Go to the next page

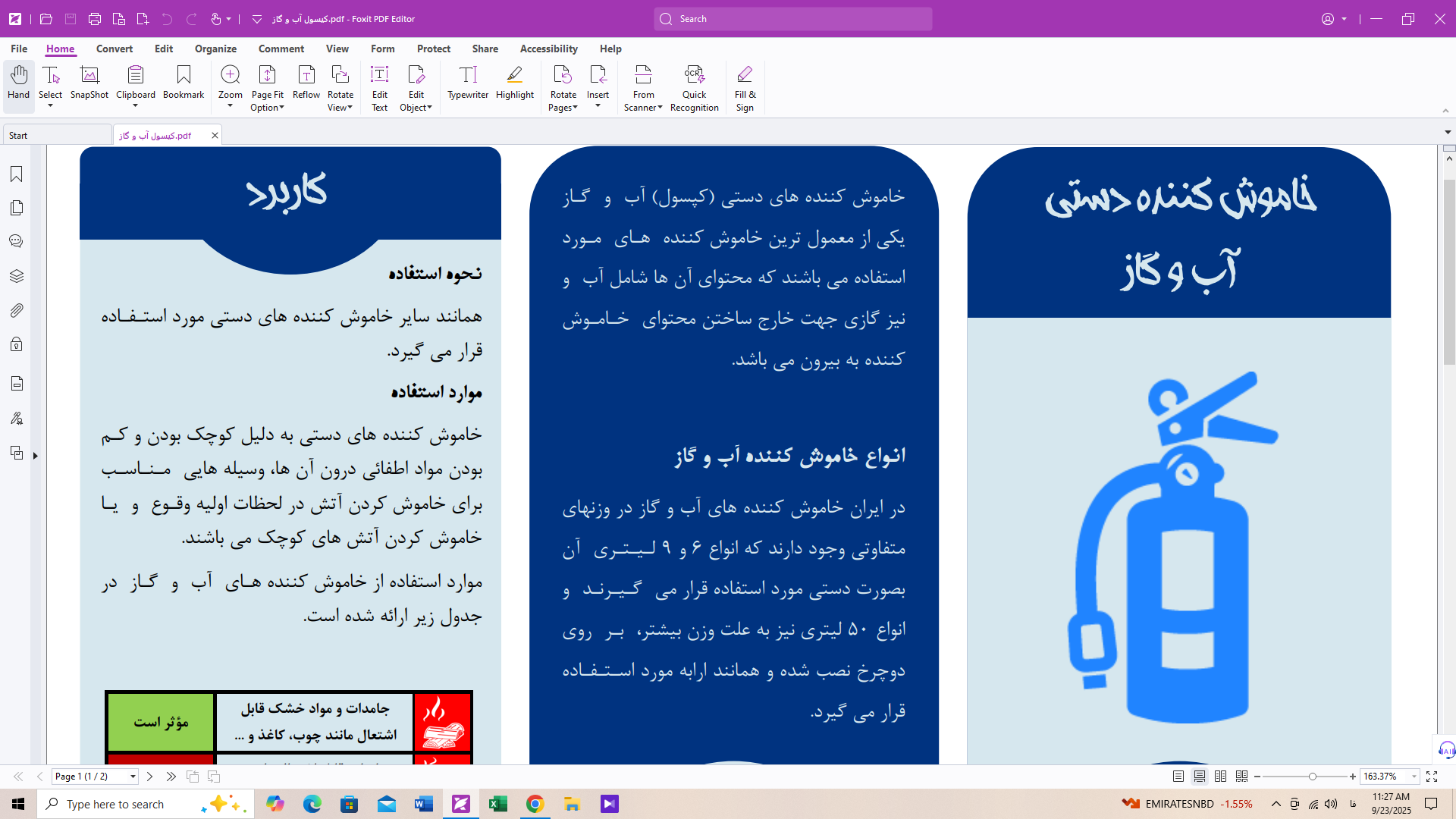click(x=149, y=777)
